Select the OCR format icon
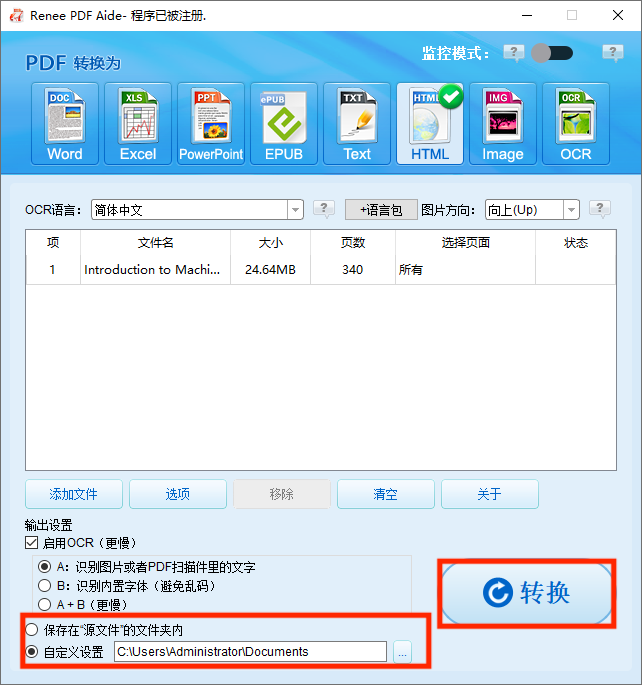Image resolution: width=642 pixels, height=685 pixels. point(576,124)
